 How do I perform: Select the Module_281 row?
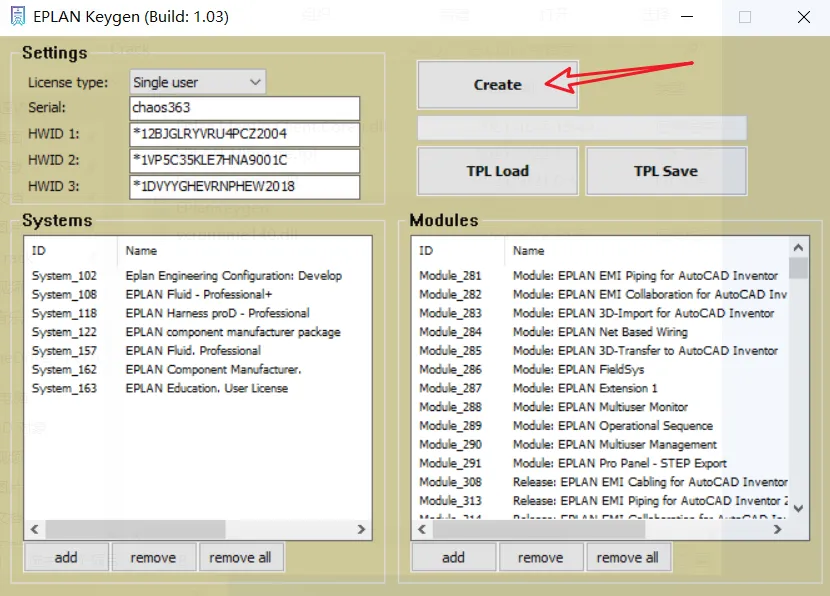pyautogui.click(x=600, y=276)
